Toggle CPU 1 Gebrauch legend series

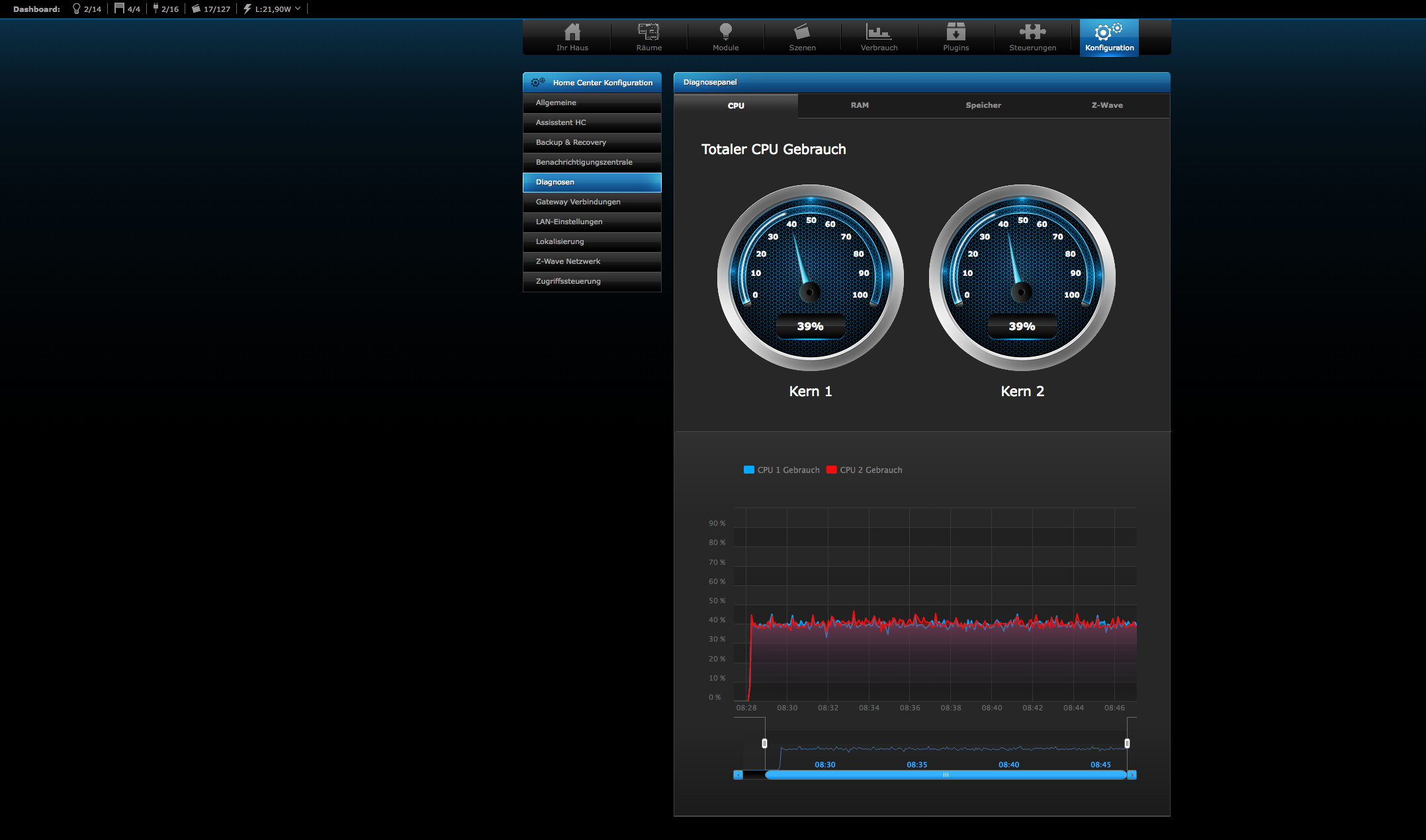(x=781, y=470)
